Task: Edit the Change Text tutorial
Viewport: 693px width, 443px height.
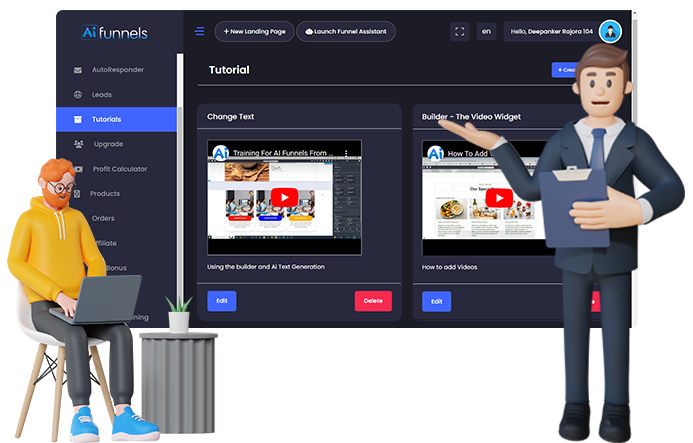Action: (x=222, y=301)
